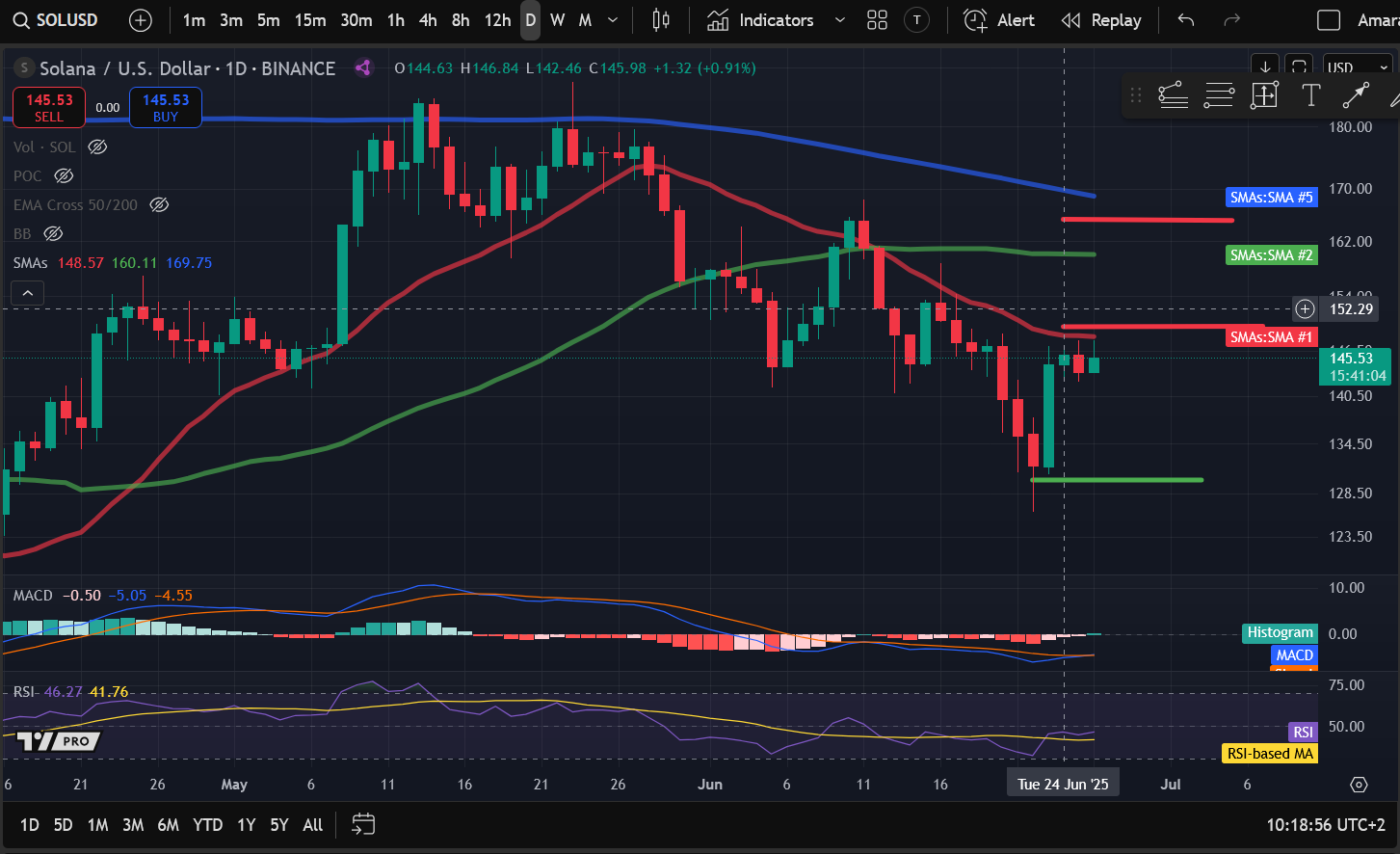
Task: Open chart settings gear in time axis
Action: coord(1359,785)
